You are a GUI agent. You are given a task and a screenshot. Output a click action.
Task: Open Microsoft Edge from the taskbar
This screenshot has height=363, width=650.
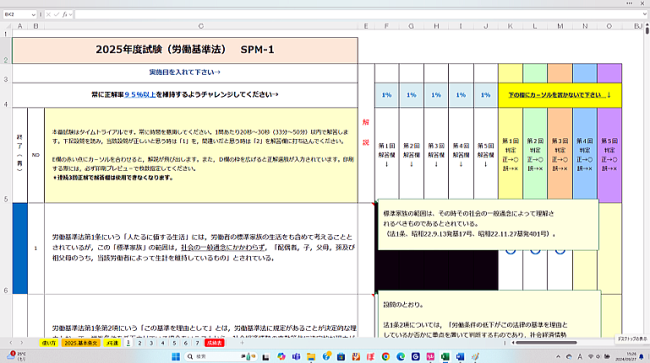click(x=400, y=356)
